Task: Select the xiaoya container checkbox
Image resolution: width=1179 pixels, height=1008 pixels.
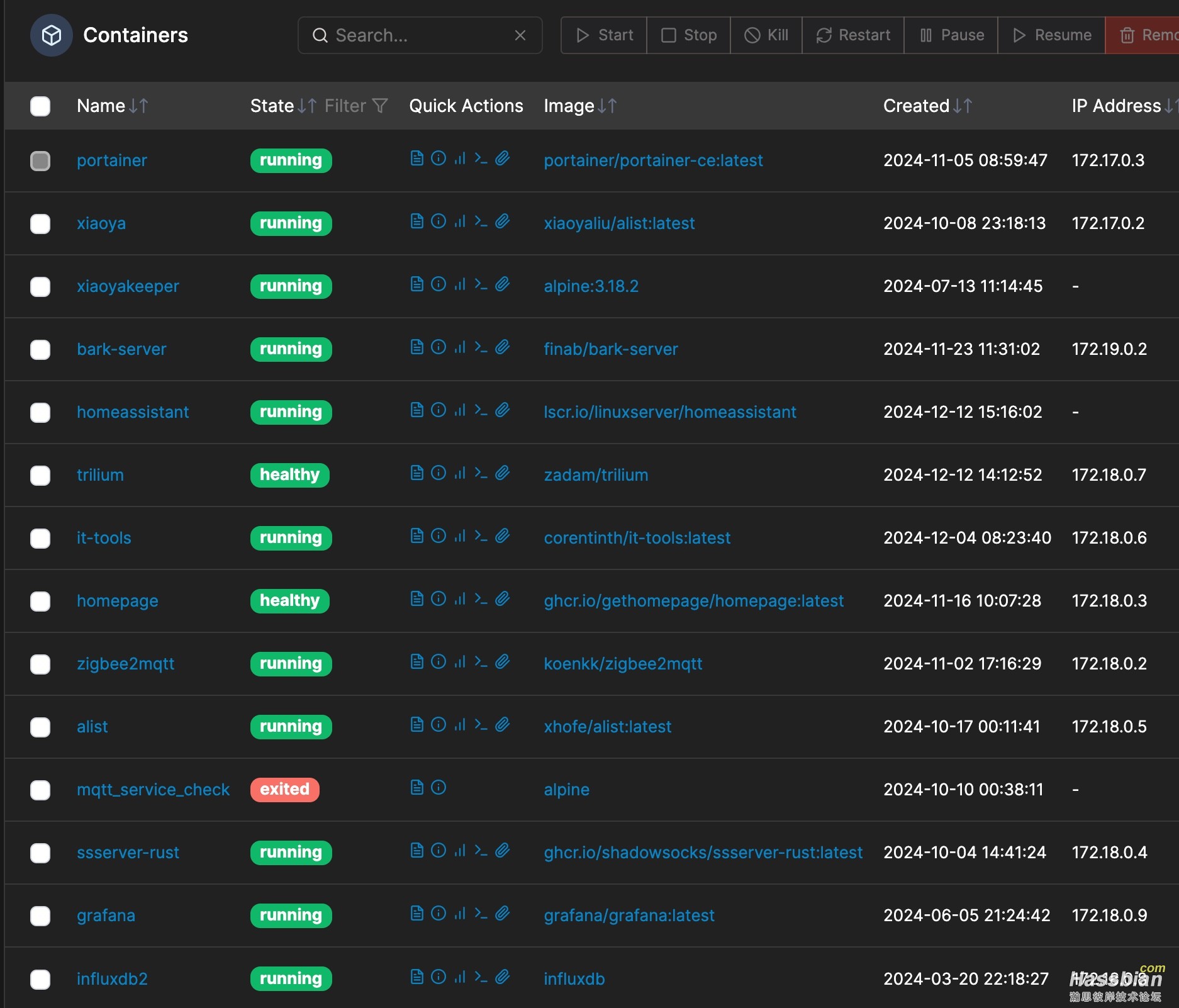Action: click(40, 223)
